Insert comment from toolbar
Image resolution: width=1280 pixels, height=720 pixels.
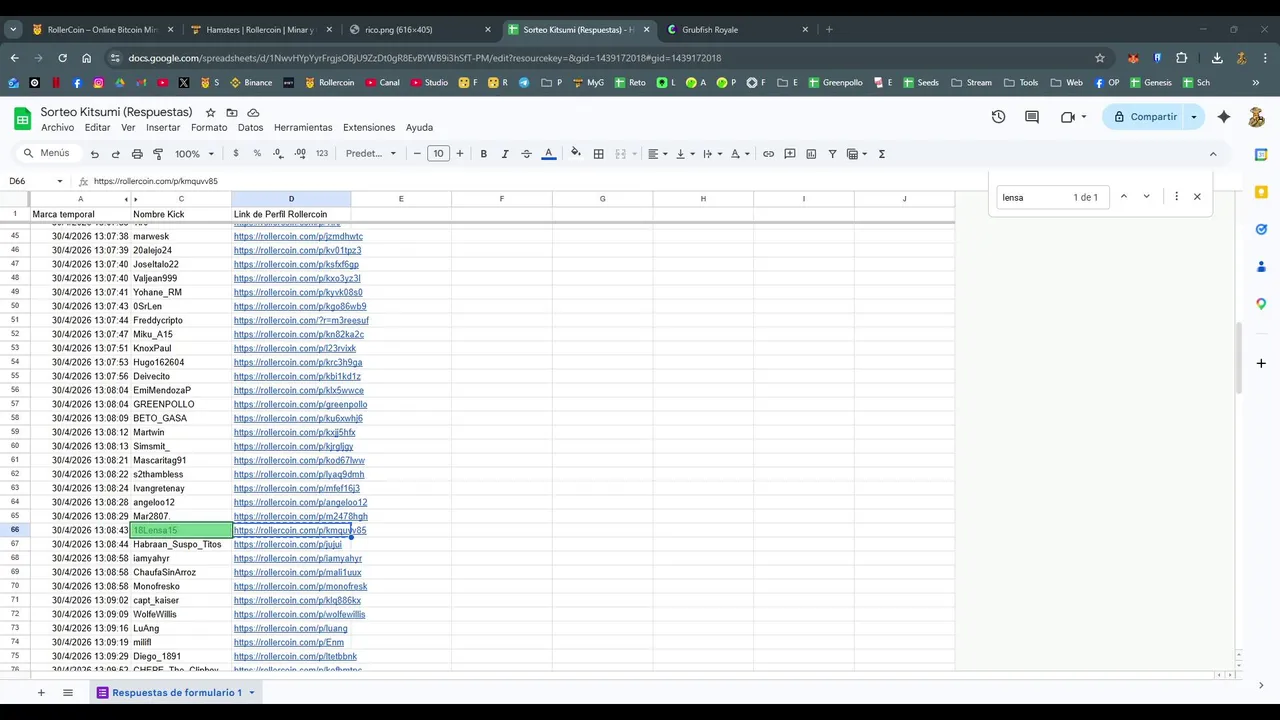pos(790,154)
